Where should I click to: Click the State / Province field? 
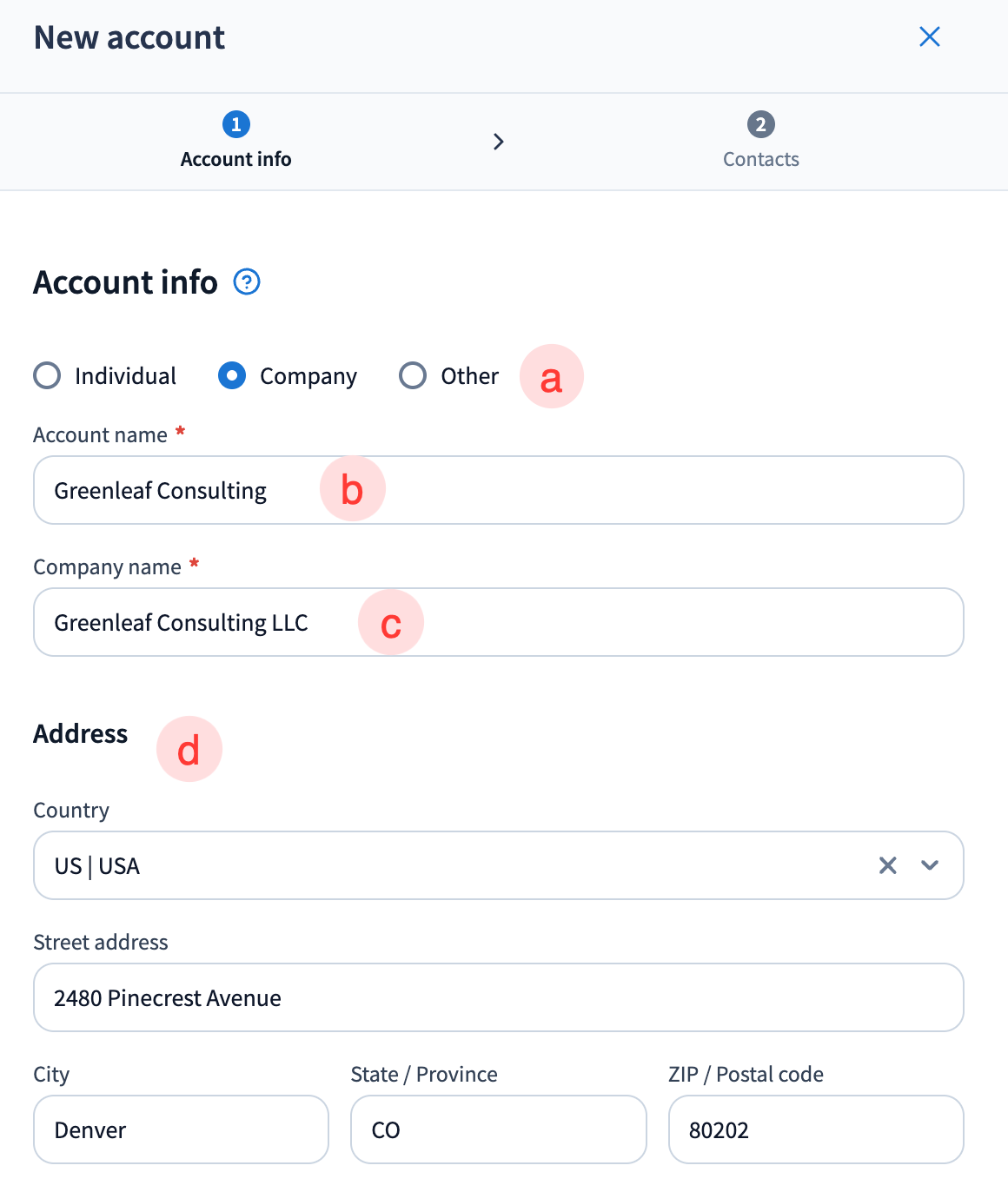(498, 1129)
